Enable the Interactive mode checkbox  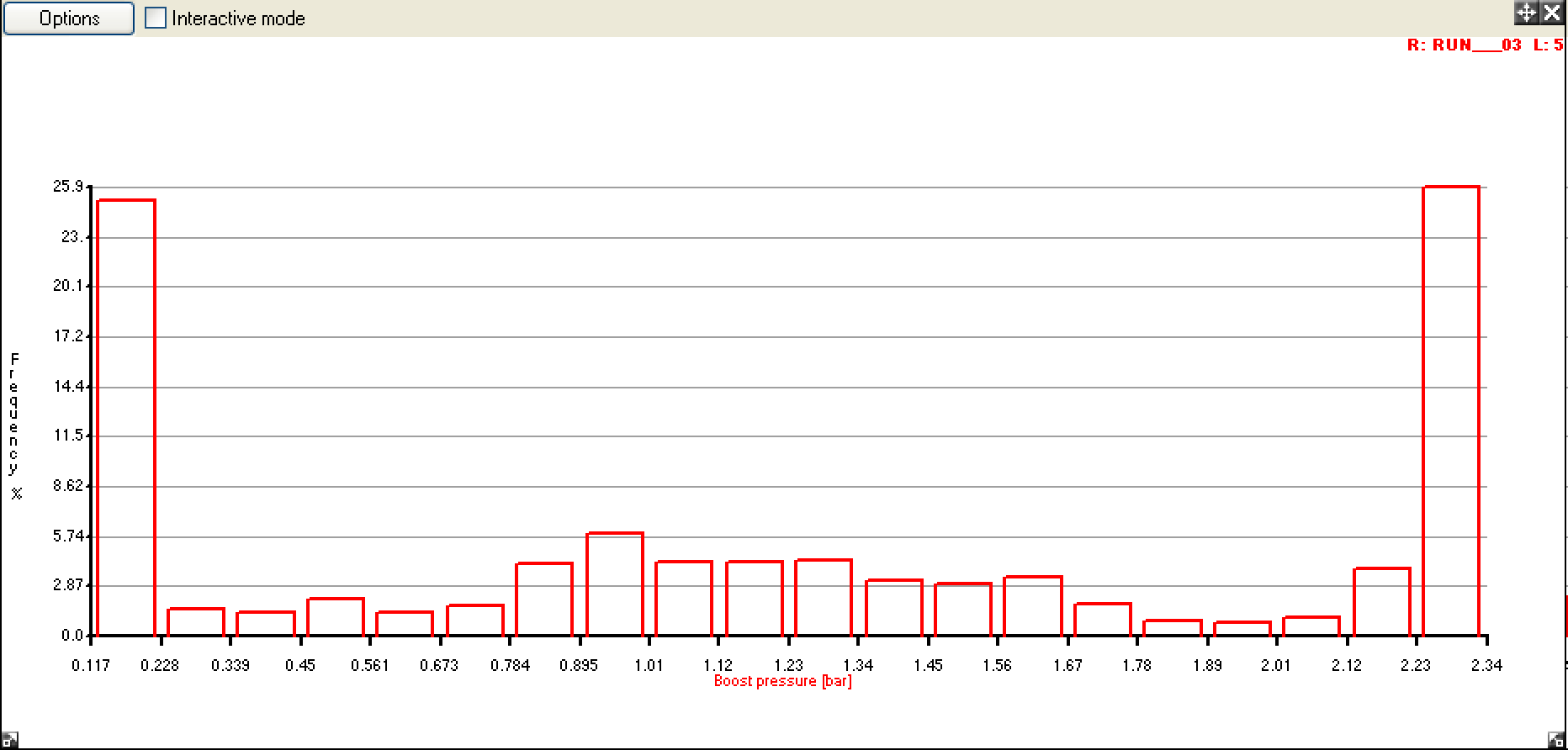click(x=156, y=18)
